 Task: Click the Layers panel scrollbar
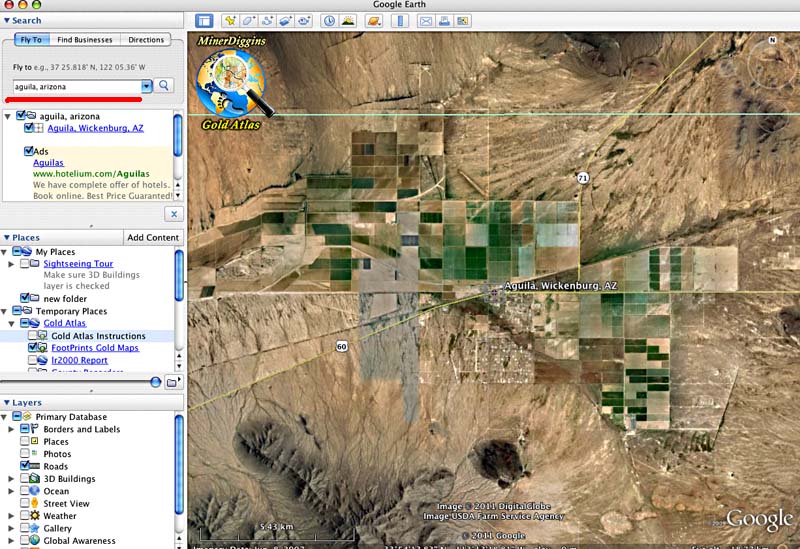point(179,464)
